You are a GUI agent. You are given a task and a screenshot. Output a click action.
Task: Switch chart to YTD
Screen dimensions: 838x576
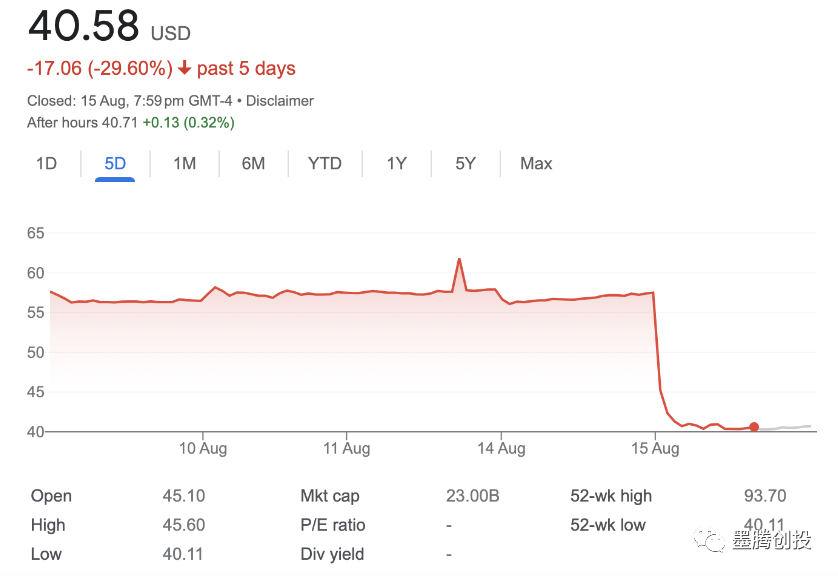coord(324,164)
